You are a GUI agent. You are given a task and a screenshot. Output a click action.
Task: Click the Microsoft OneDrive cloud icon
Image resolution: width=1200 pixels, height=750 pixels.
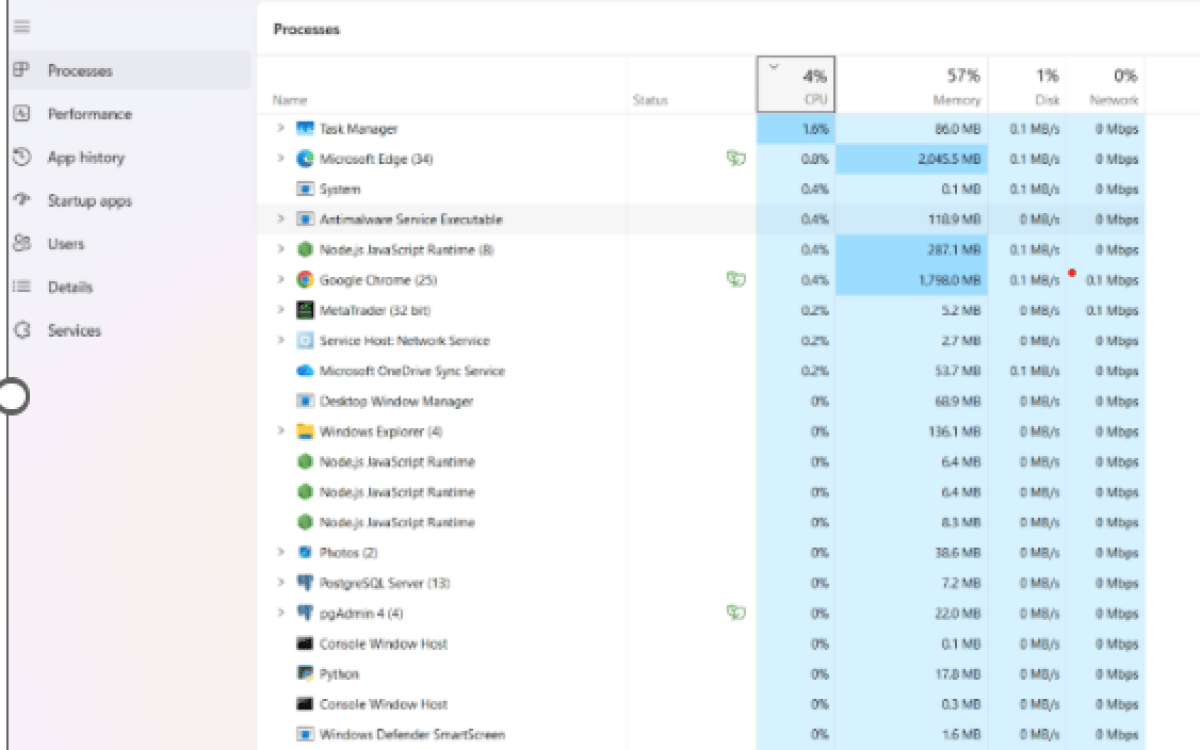(x=305, y=371)
